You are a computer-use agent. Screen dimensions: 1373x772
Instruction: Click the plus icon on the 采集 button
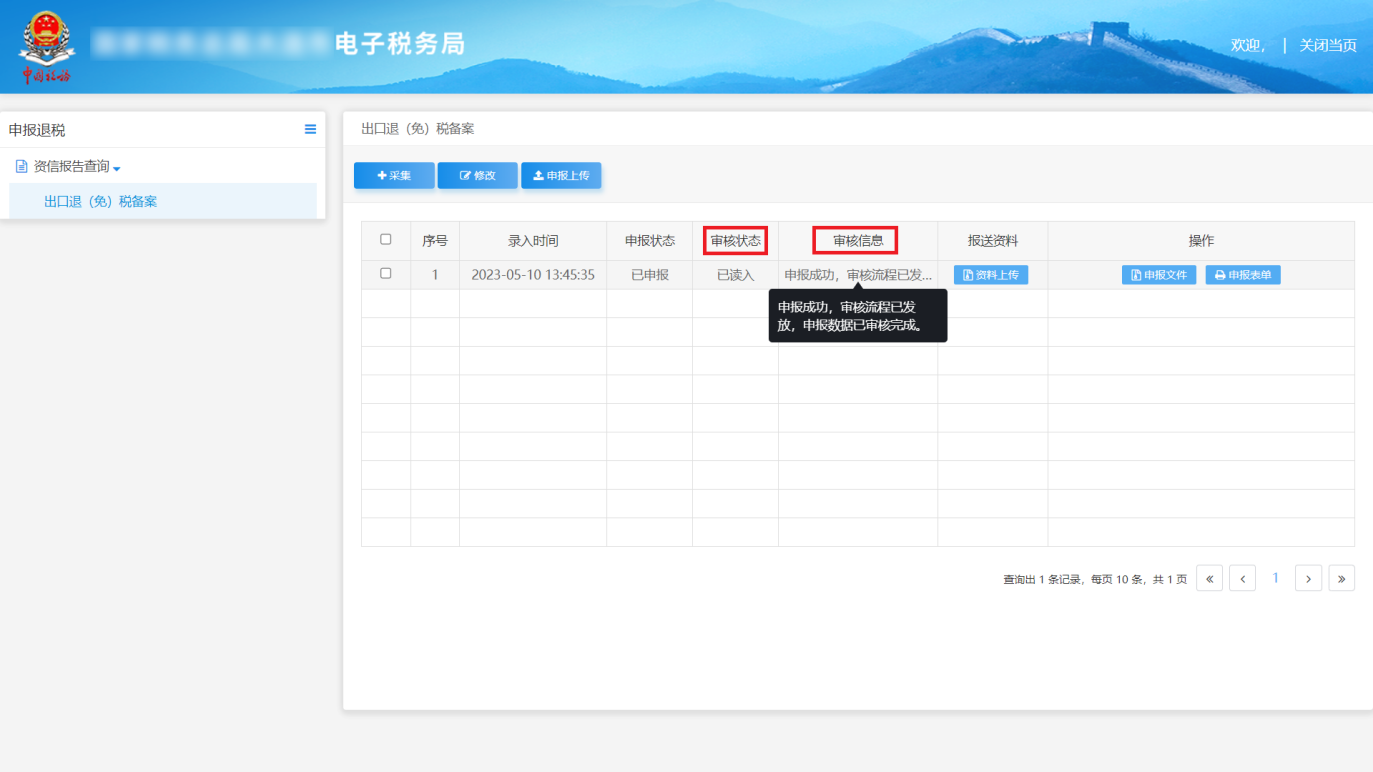pos(381,176)
